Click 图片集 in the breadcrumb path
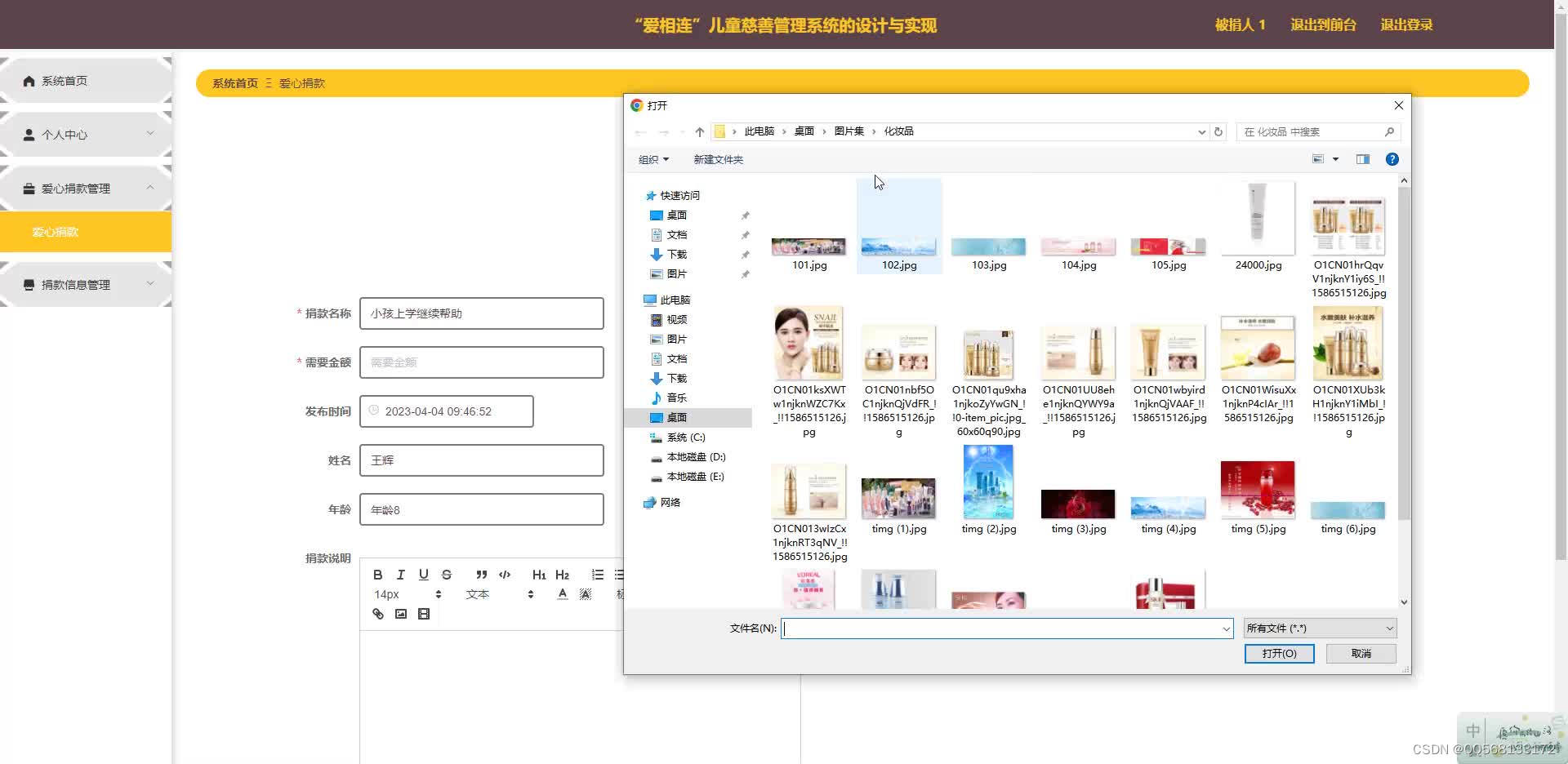 pos(849,131)
